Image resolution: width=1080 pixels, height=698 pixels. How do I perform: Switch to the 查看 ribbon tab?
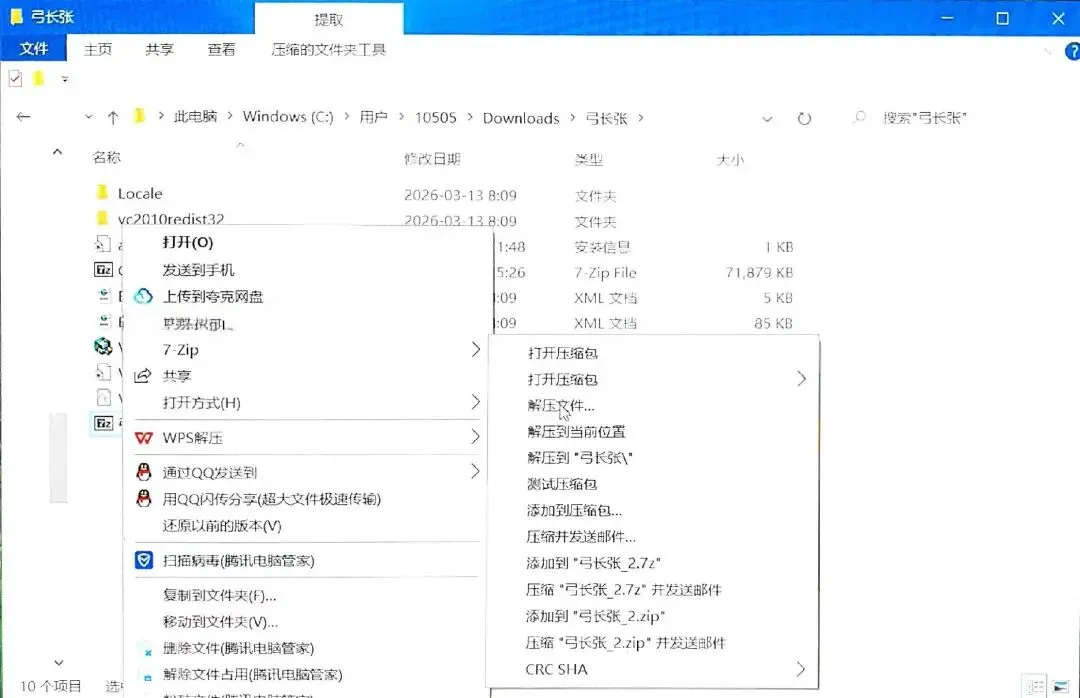221,50
